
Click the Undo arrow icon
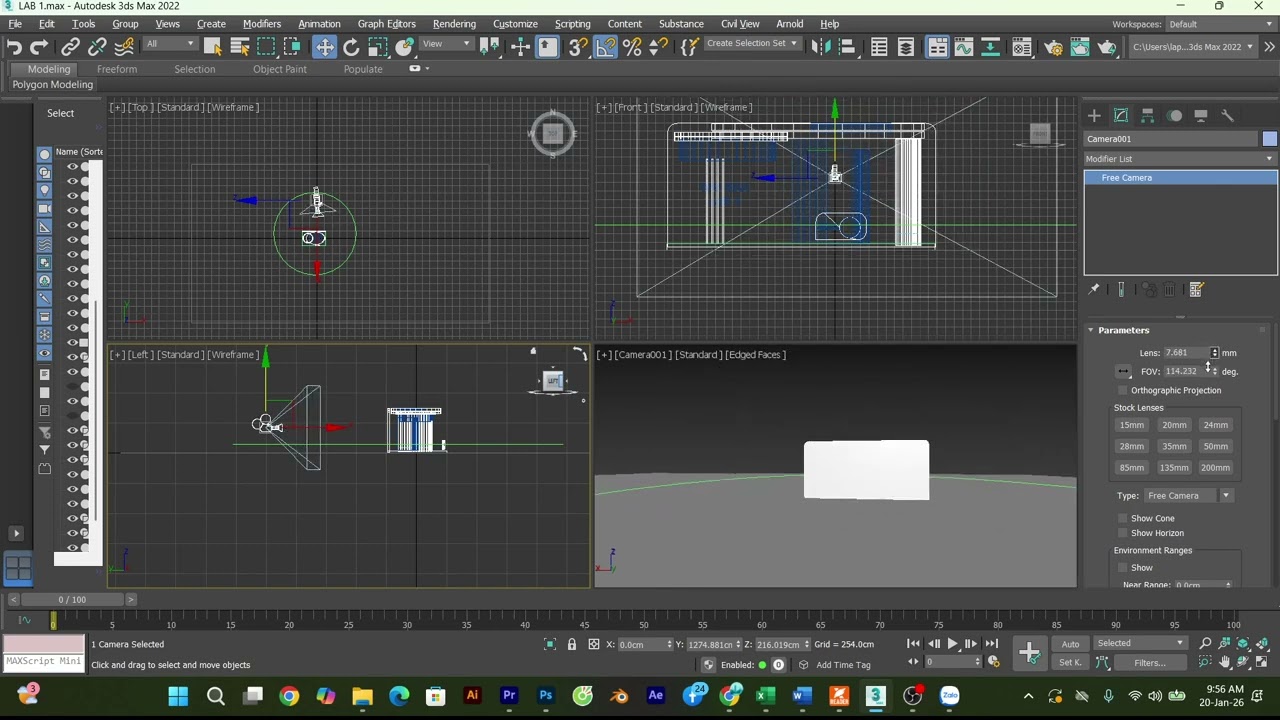click(x=14, y=47)
